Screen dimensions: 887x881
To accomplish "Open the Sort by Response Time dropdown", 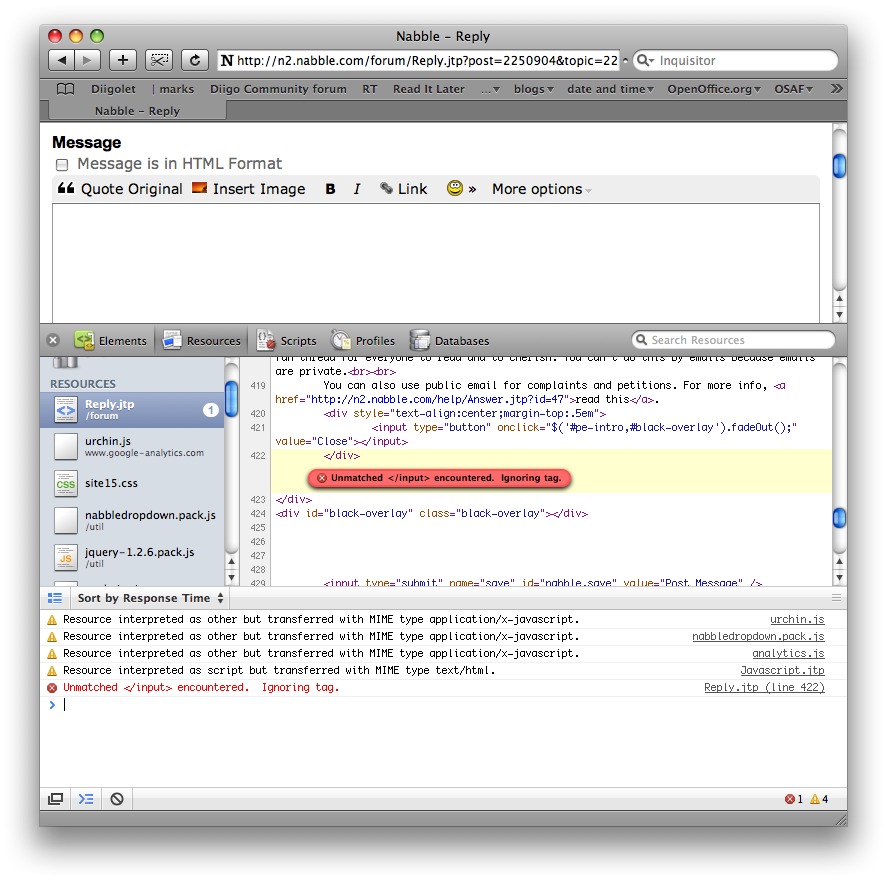I will pos(151,598).
